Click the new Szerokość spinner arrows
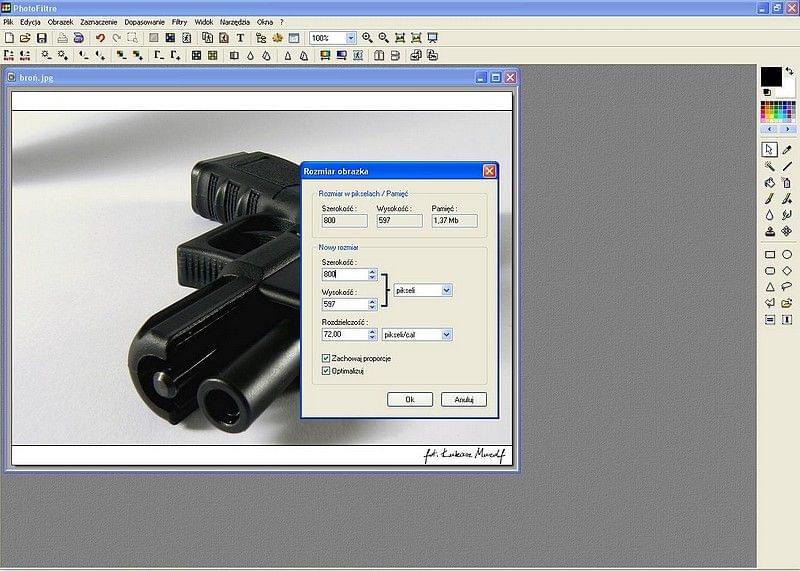Viewport: 800px width, 571px height. tap(372, 275)
